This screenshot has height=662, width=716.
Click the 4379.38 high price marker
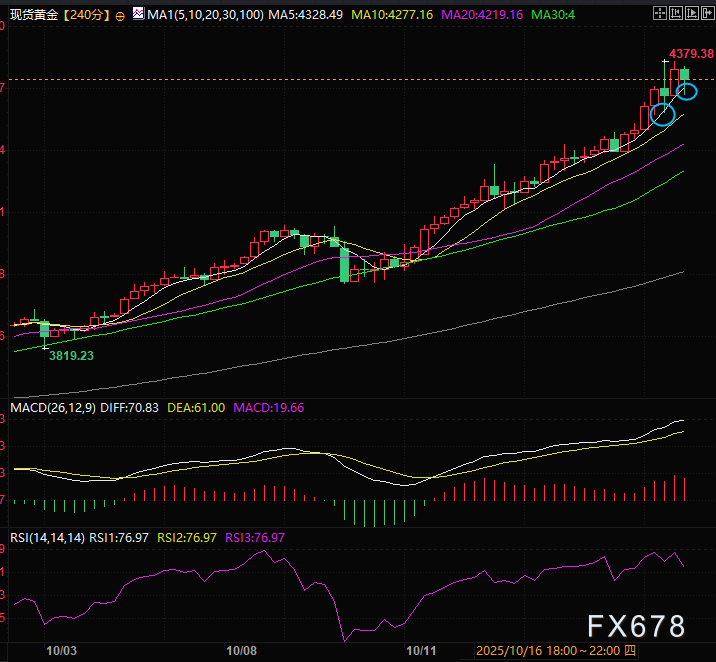(x=690, y=53)
